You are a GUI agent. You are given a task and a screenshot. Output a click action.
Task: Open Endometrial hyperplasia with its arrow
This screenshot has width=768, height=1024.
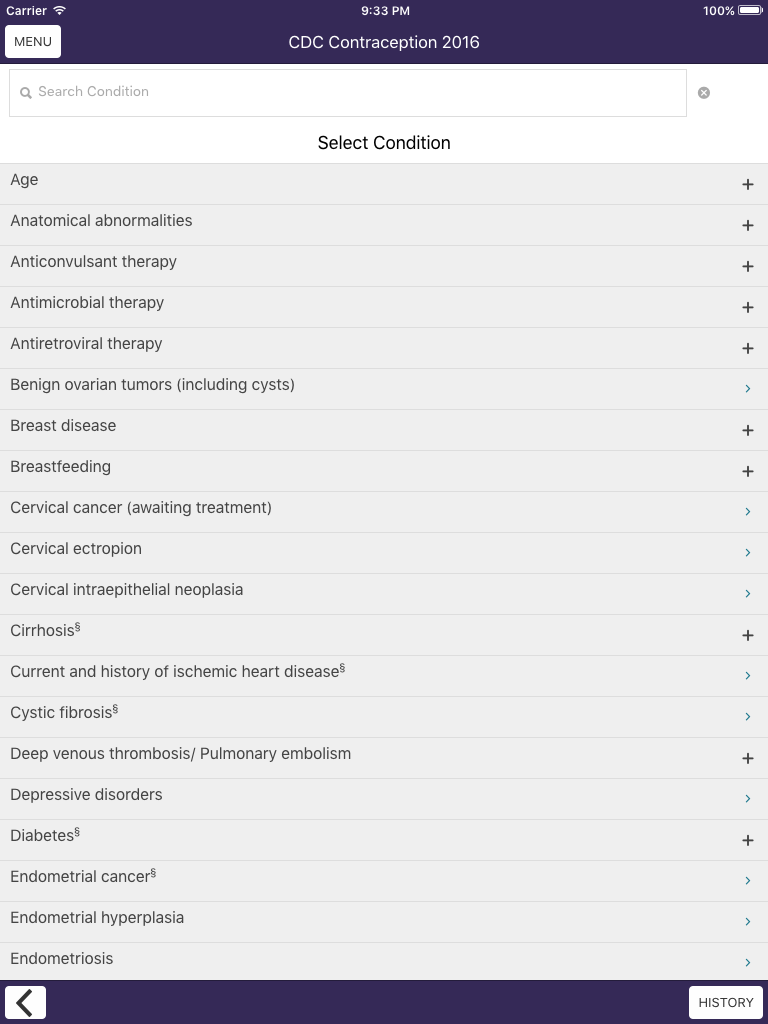(747, 922)
